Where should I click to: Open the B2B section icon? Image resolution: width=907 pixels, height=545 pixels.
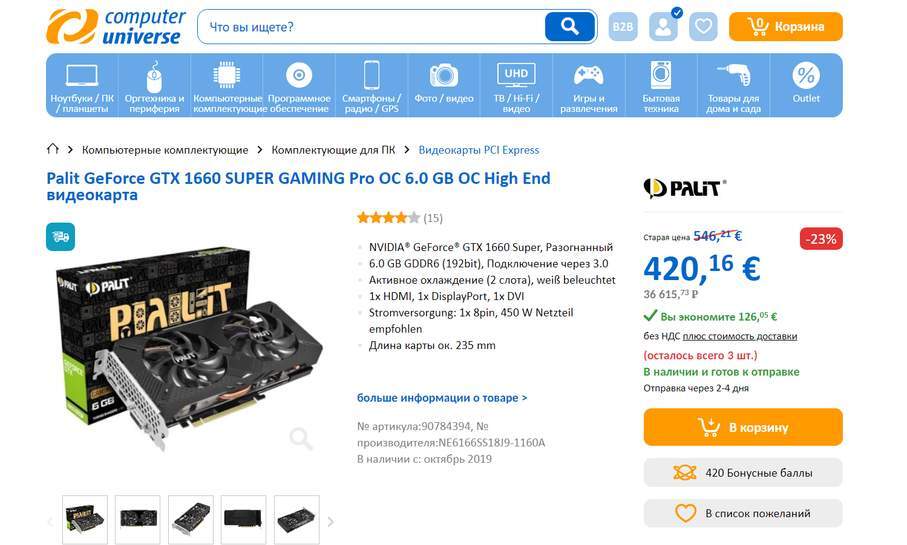coord(623,27)
